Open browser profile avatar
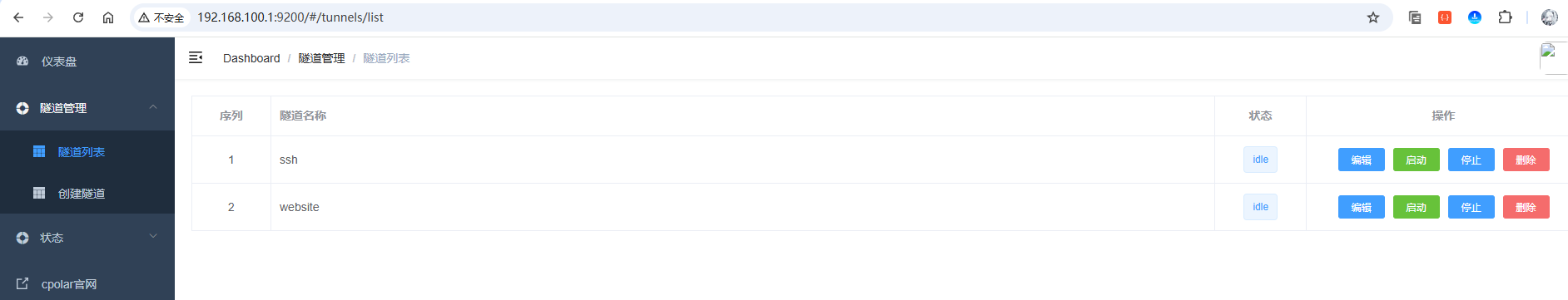Image resolution: width=1568 pixels, height=300 pixels. coord(1550,17)
